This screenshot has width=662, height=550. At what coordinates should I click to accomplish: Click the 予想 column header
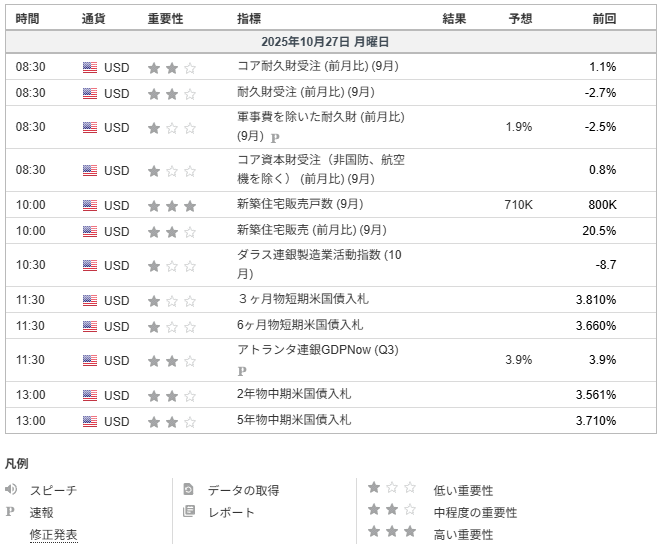520,18
